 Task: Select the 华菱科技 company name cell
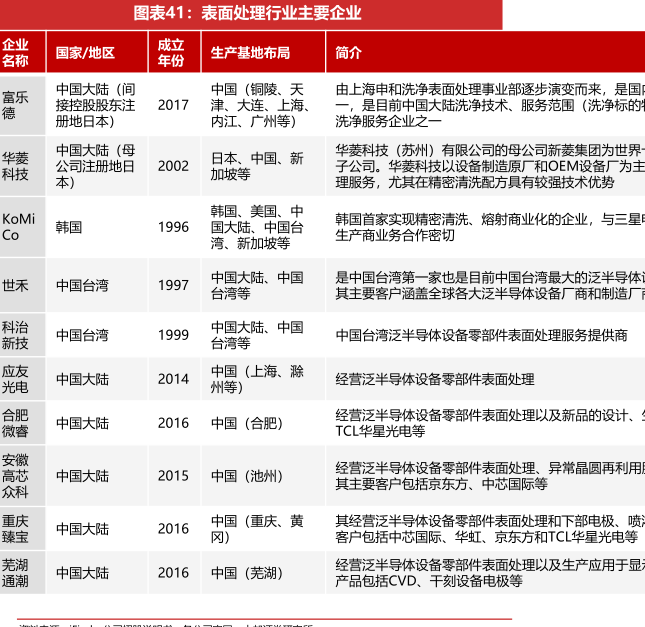pyautogui.click(x=16, y=166)
